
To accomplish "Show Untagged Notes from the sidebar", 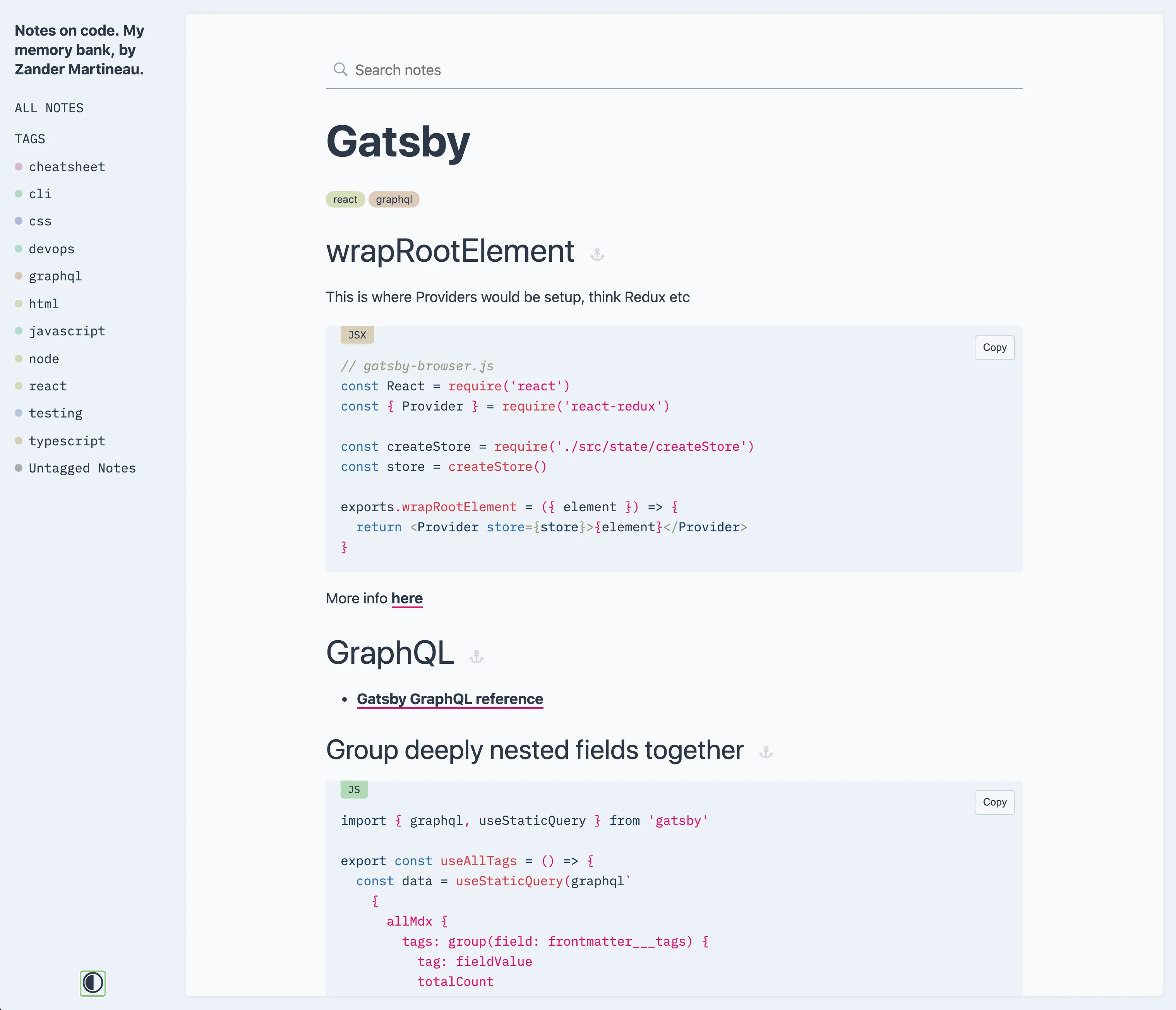I will click(82, 468).
